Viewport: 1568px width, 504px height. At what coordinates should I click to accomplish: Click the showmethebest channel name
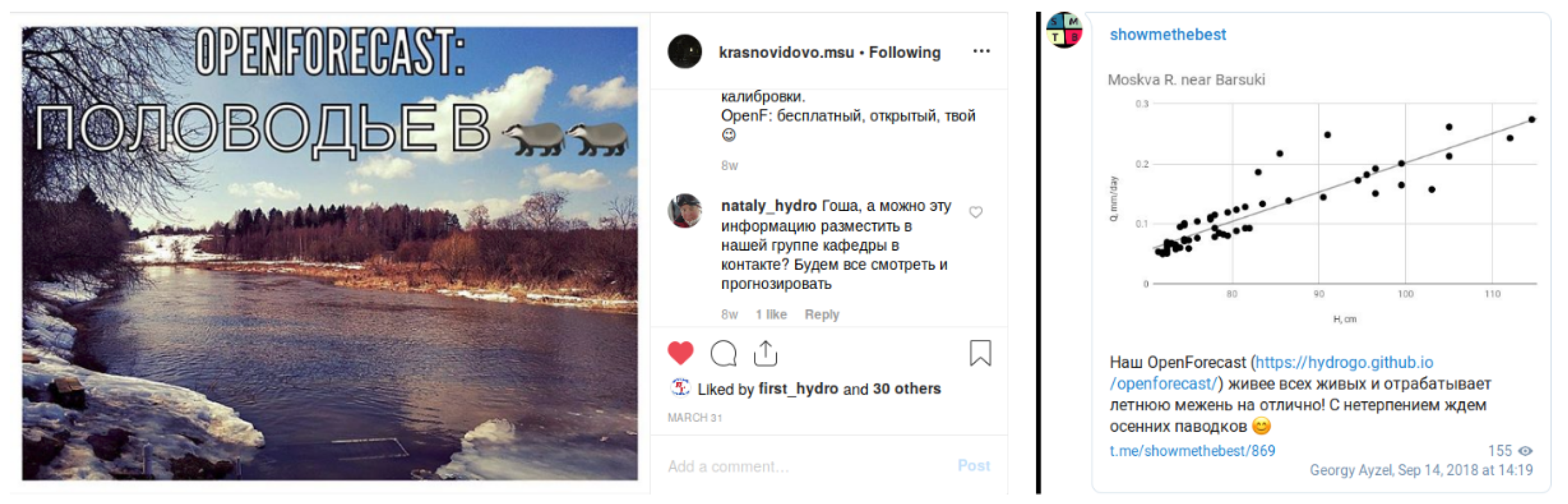click(1167, 35)
